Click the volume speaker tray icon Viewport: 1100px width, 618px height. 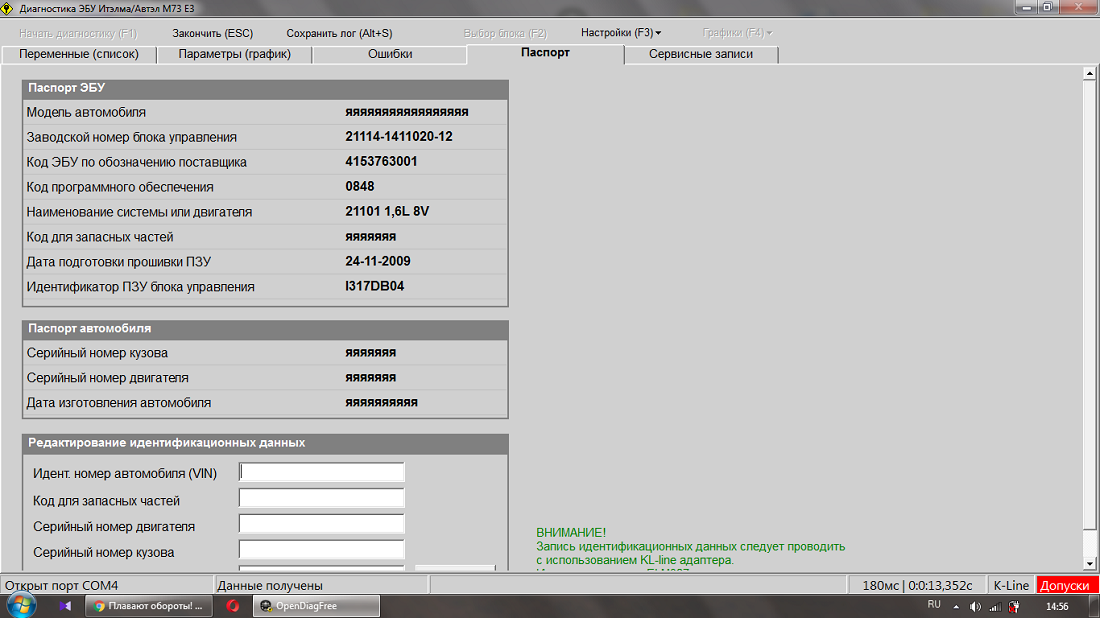click(975, 606)
